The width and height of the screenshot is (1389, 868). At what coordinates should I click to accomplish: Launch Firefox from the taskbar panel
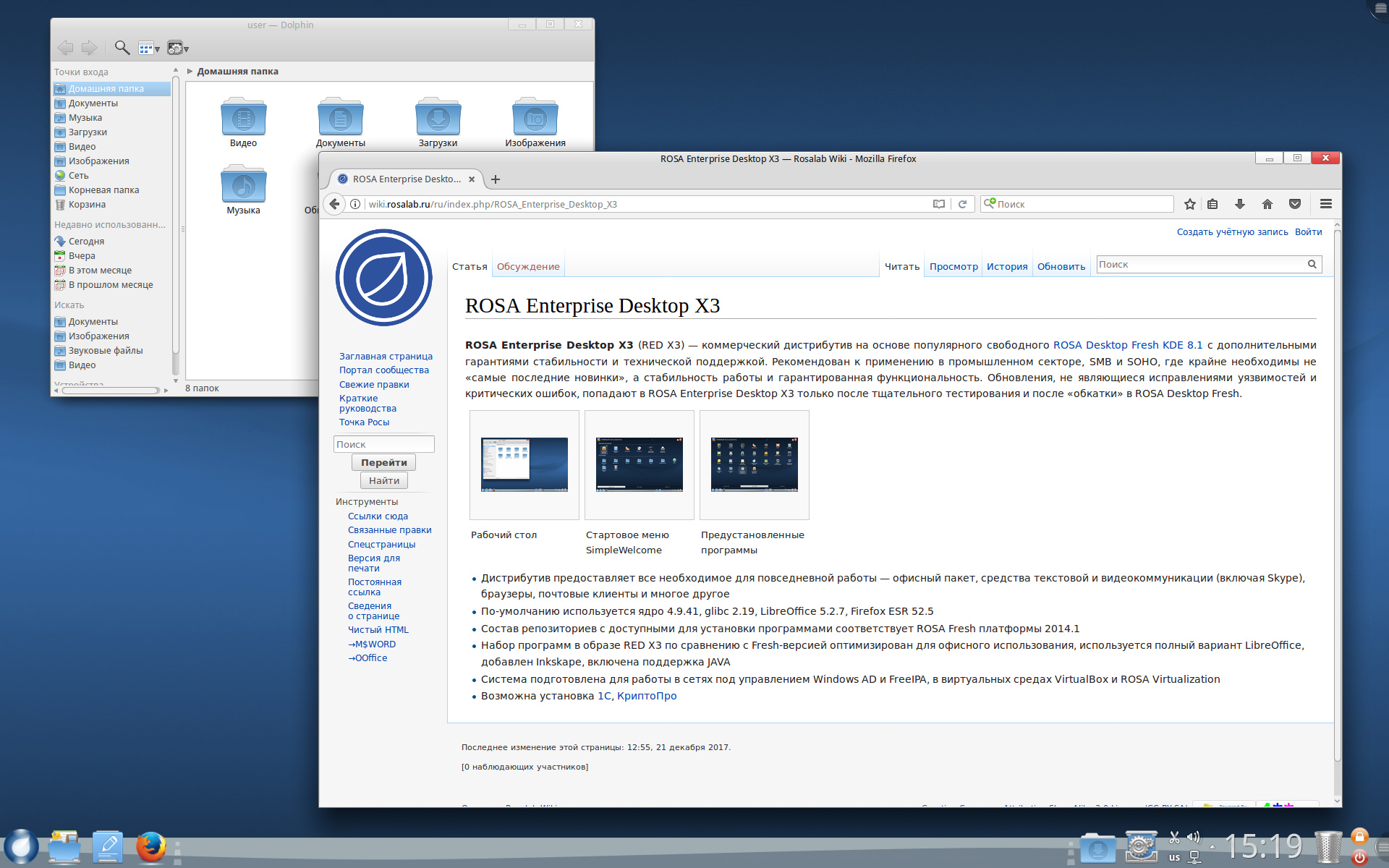150,846
